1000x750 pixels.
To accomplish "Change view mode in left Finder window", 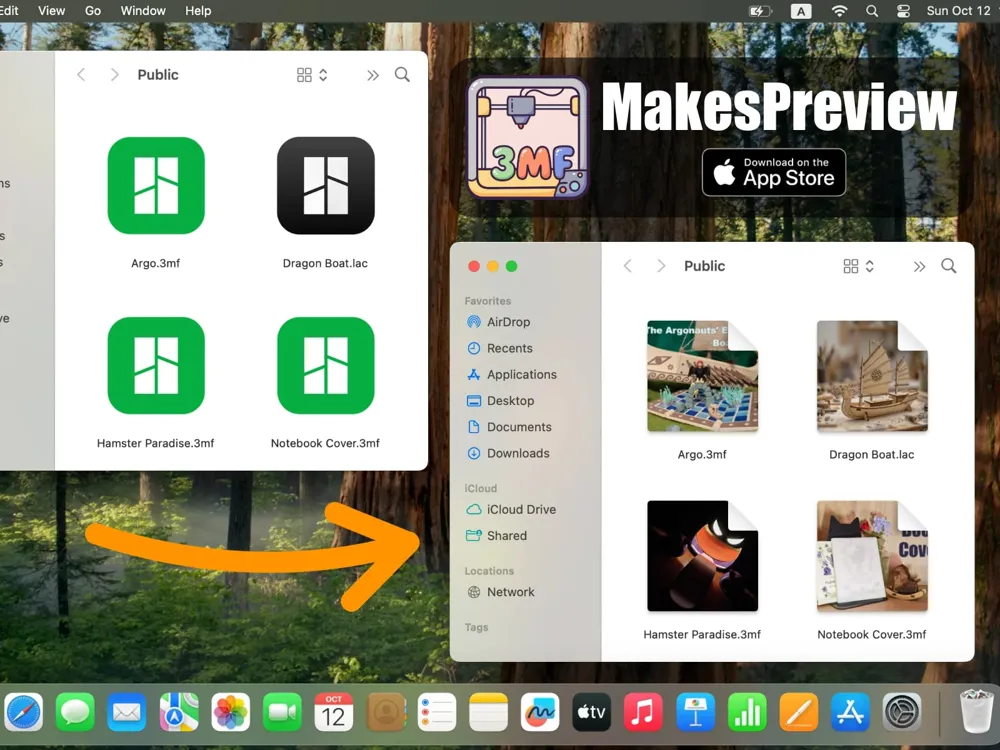I will click(x=312, y=75).
